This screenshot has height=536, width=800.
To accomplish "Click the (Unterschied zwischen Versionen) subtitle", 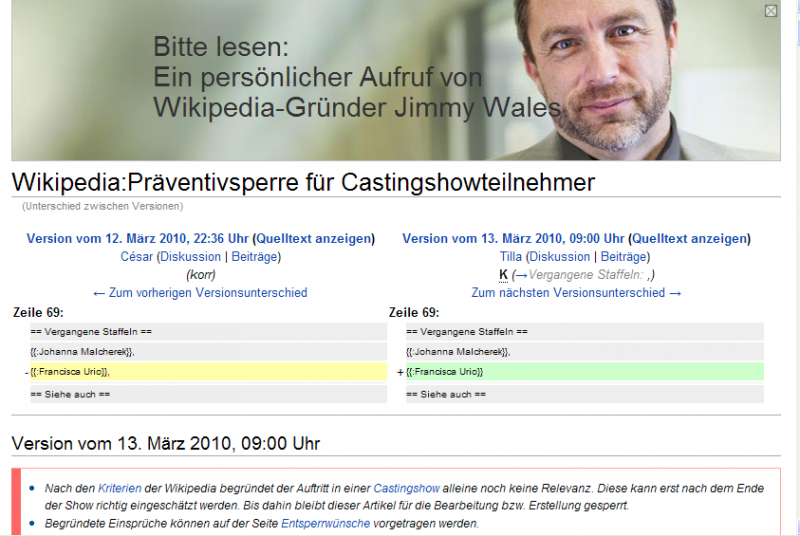I will [x=102, y=206].
